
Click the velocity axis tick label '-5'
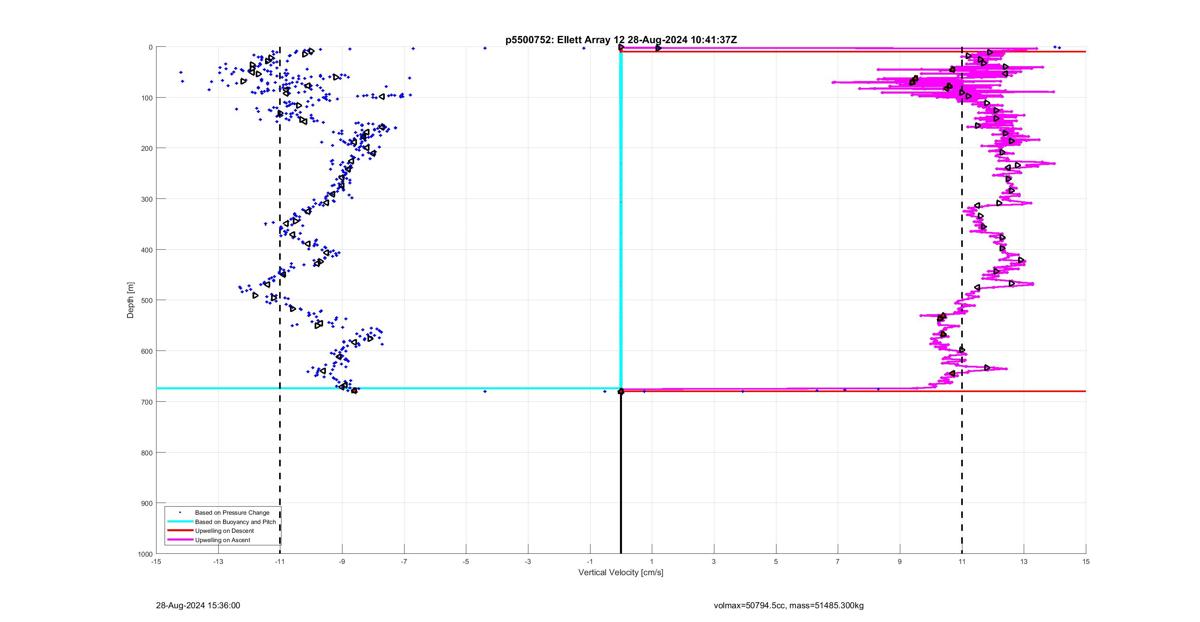click(466, 562)
